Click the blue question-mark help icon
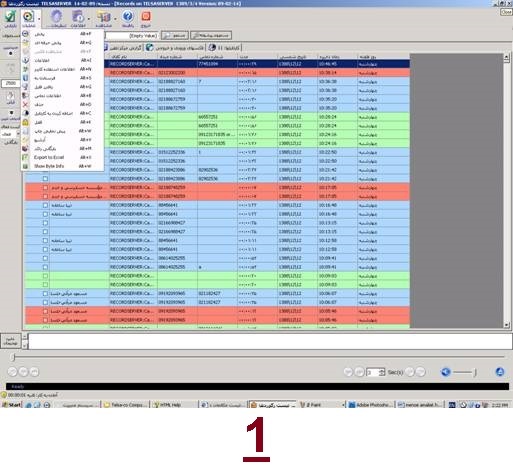 point(127,16)
